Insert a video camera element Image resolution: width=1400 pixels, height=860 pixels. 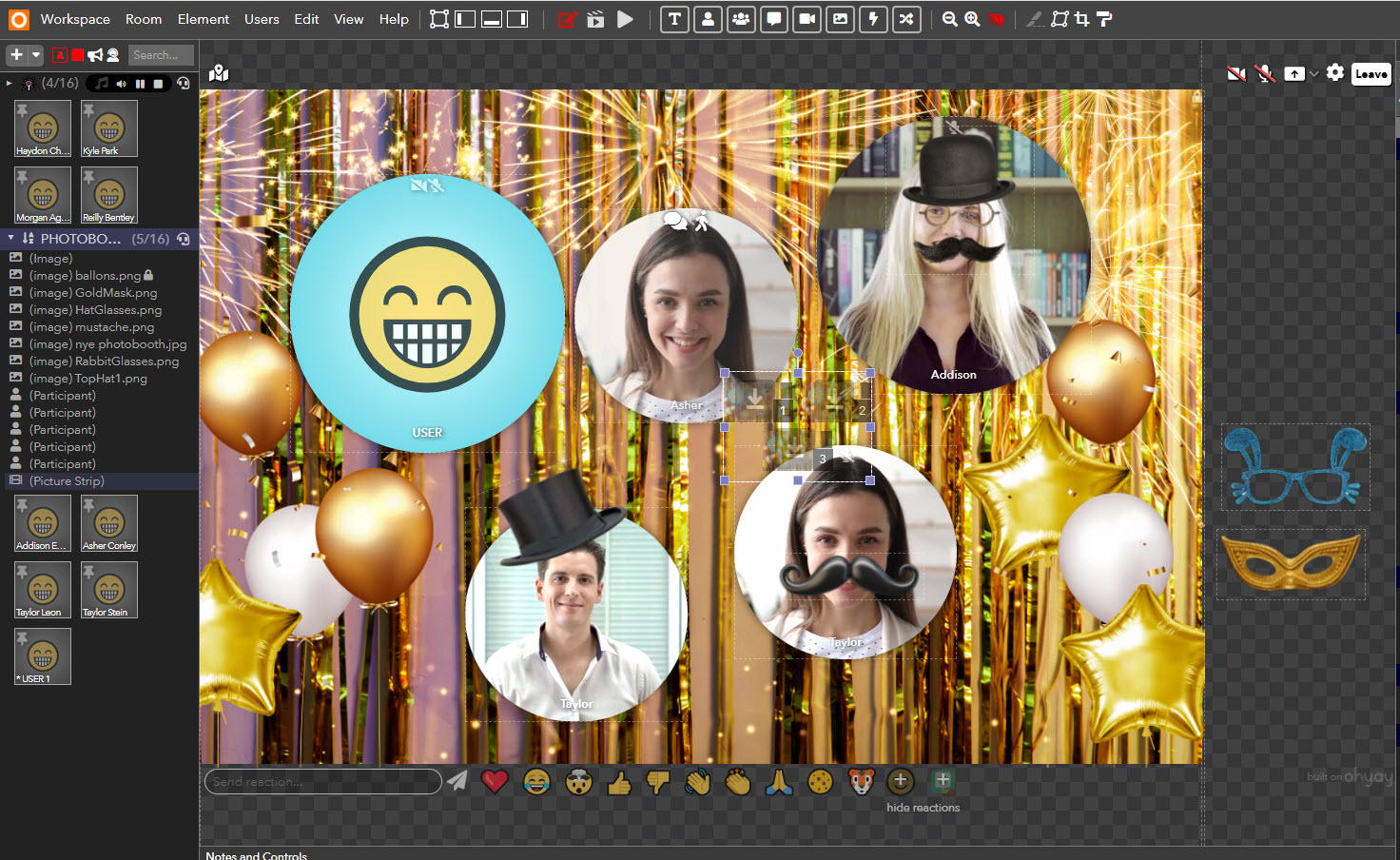807,19
